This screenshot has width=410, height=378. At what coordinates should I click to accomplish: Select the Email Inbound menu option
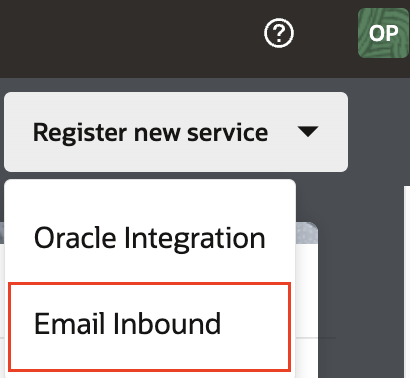(150, 327)
